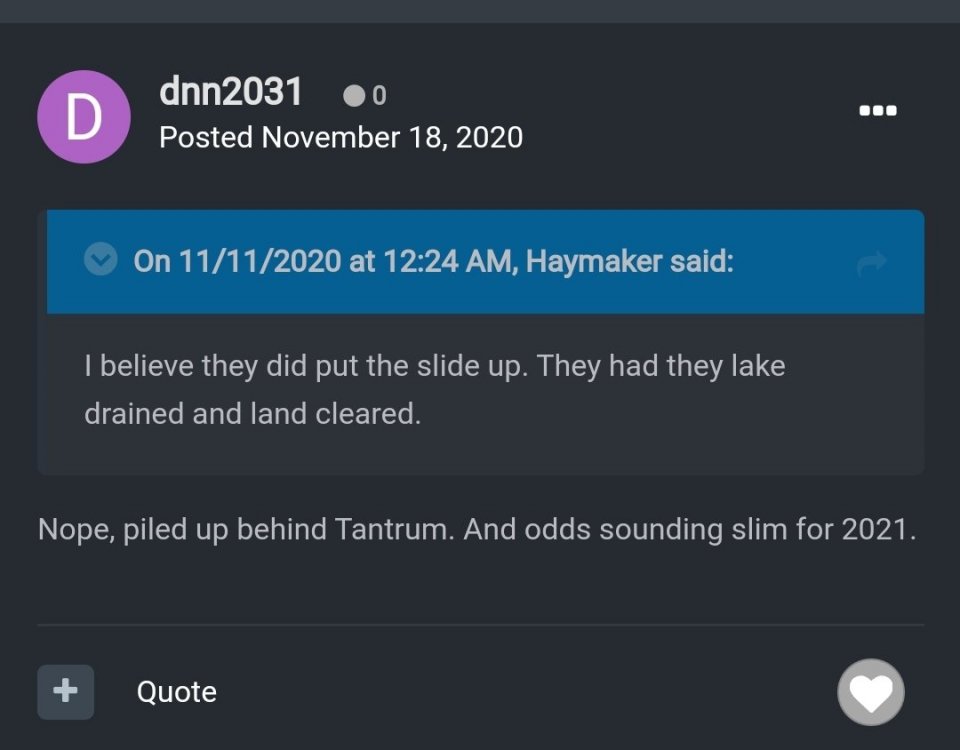This screenshot has height=750, width=960.
Task: Click dnn2031's purple avatar
Action: click(83, 116)
